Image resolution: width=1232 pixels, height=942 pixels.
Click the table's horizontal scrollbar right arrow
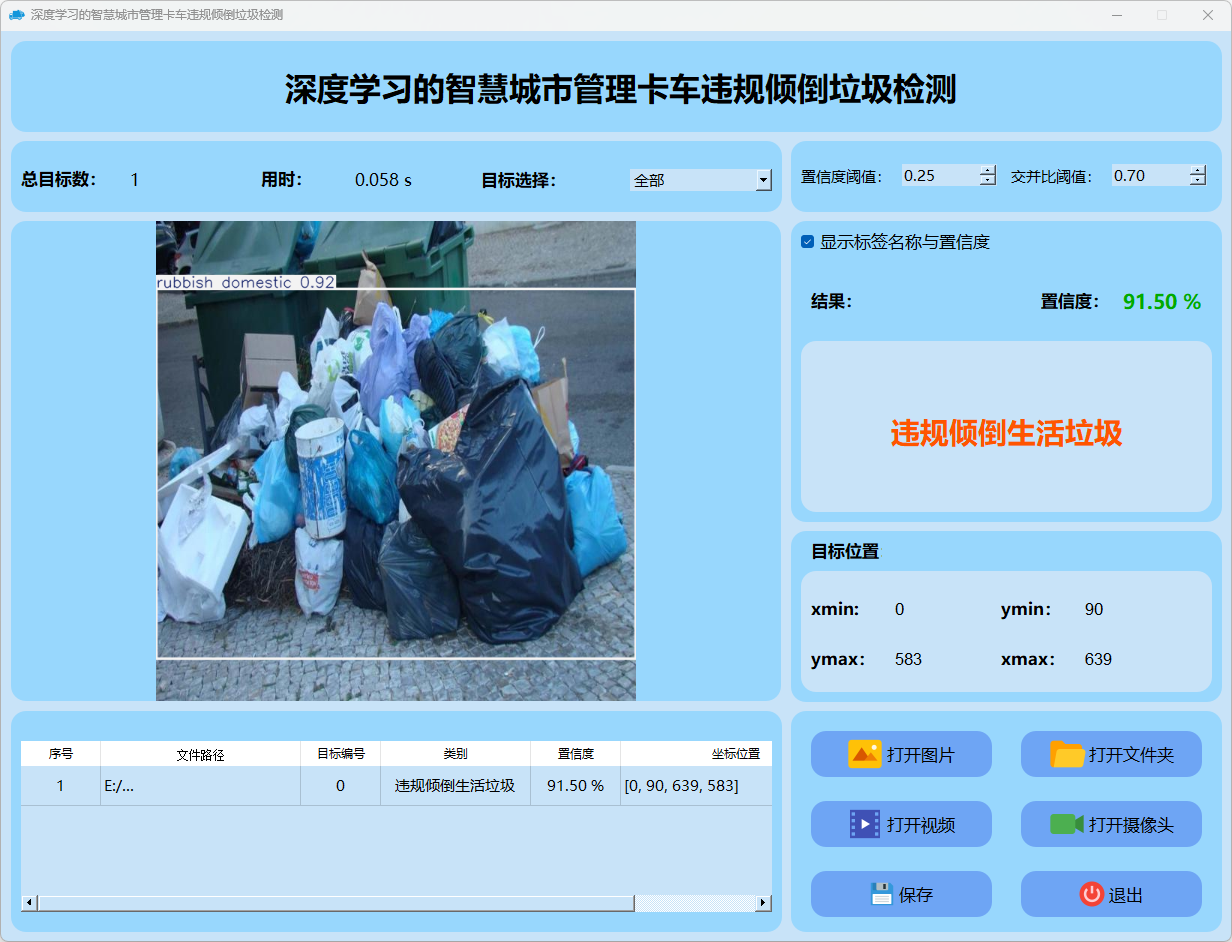pyautogui.click(x=763, y=903)
